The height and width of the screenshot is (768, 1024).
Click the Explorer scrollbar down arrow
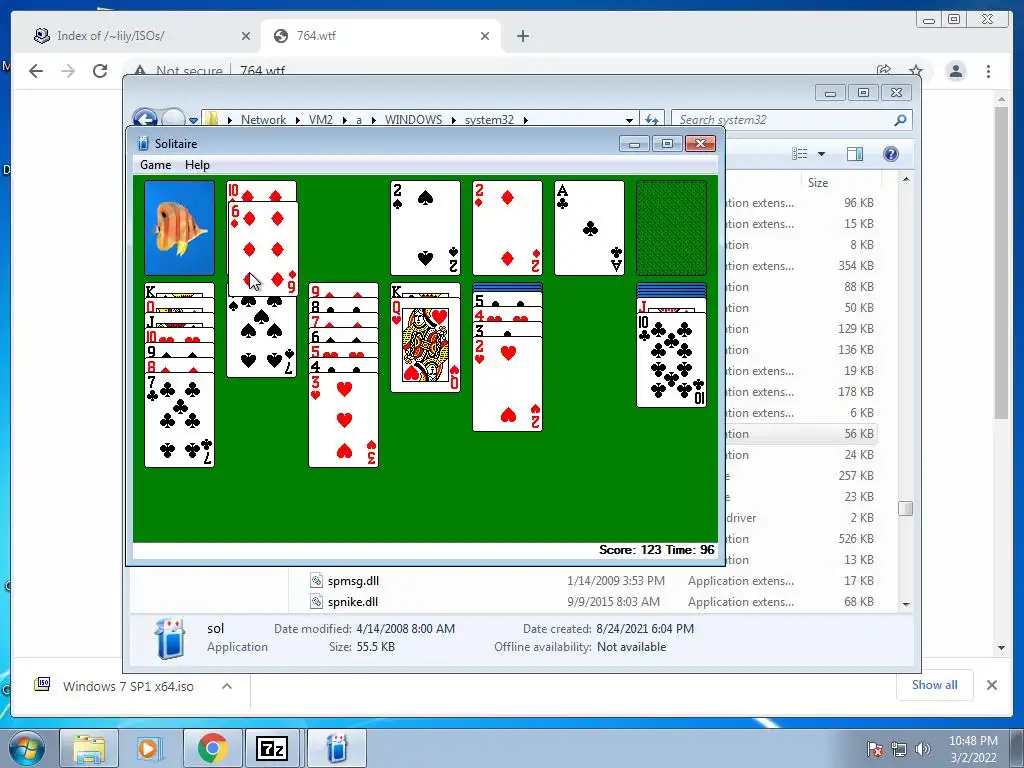click(x=906, y=604)
